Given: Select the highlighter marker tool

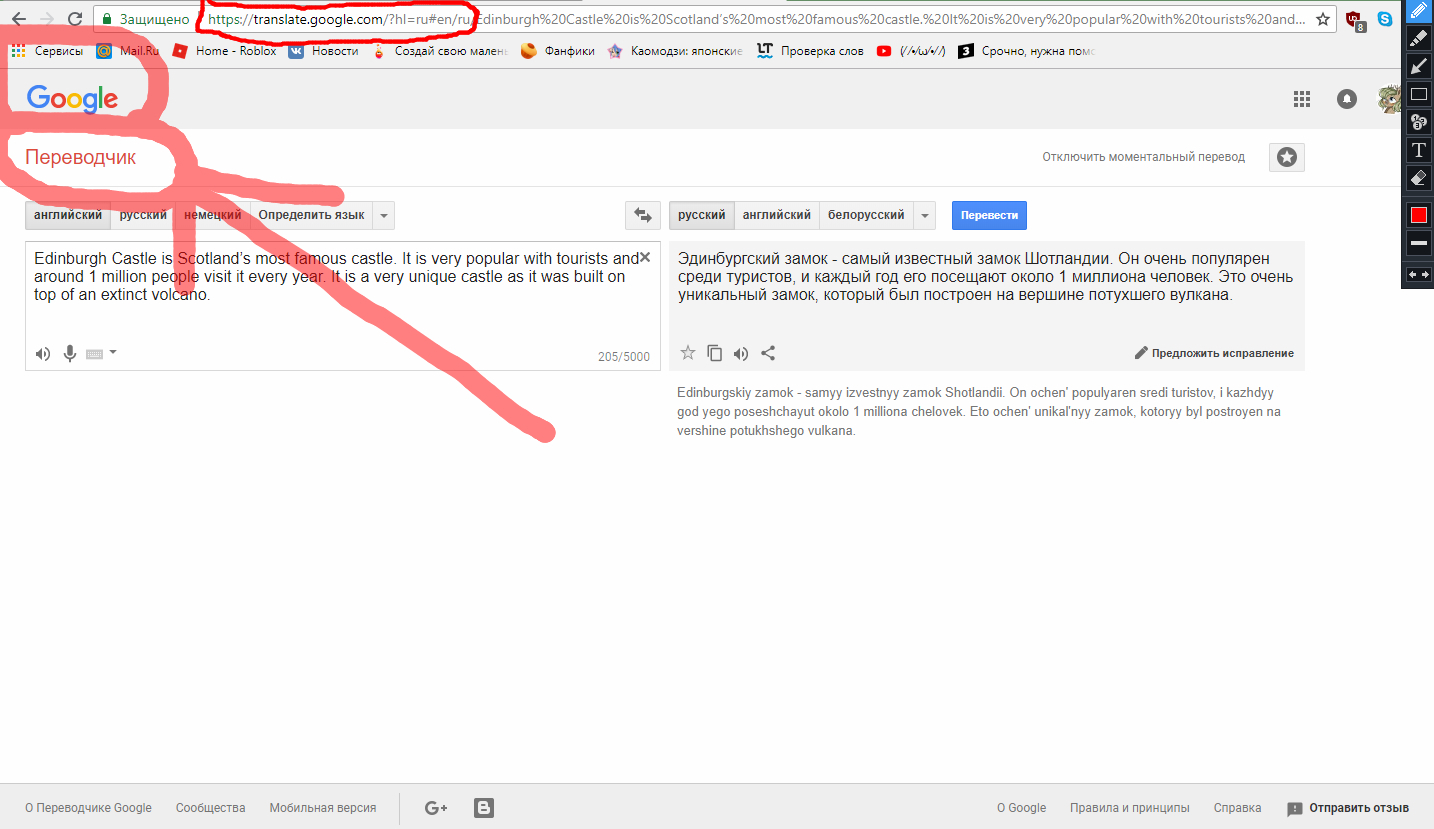Looking at the screenshot, I should [1418, 38].
